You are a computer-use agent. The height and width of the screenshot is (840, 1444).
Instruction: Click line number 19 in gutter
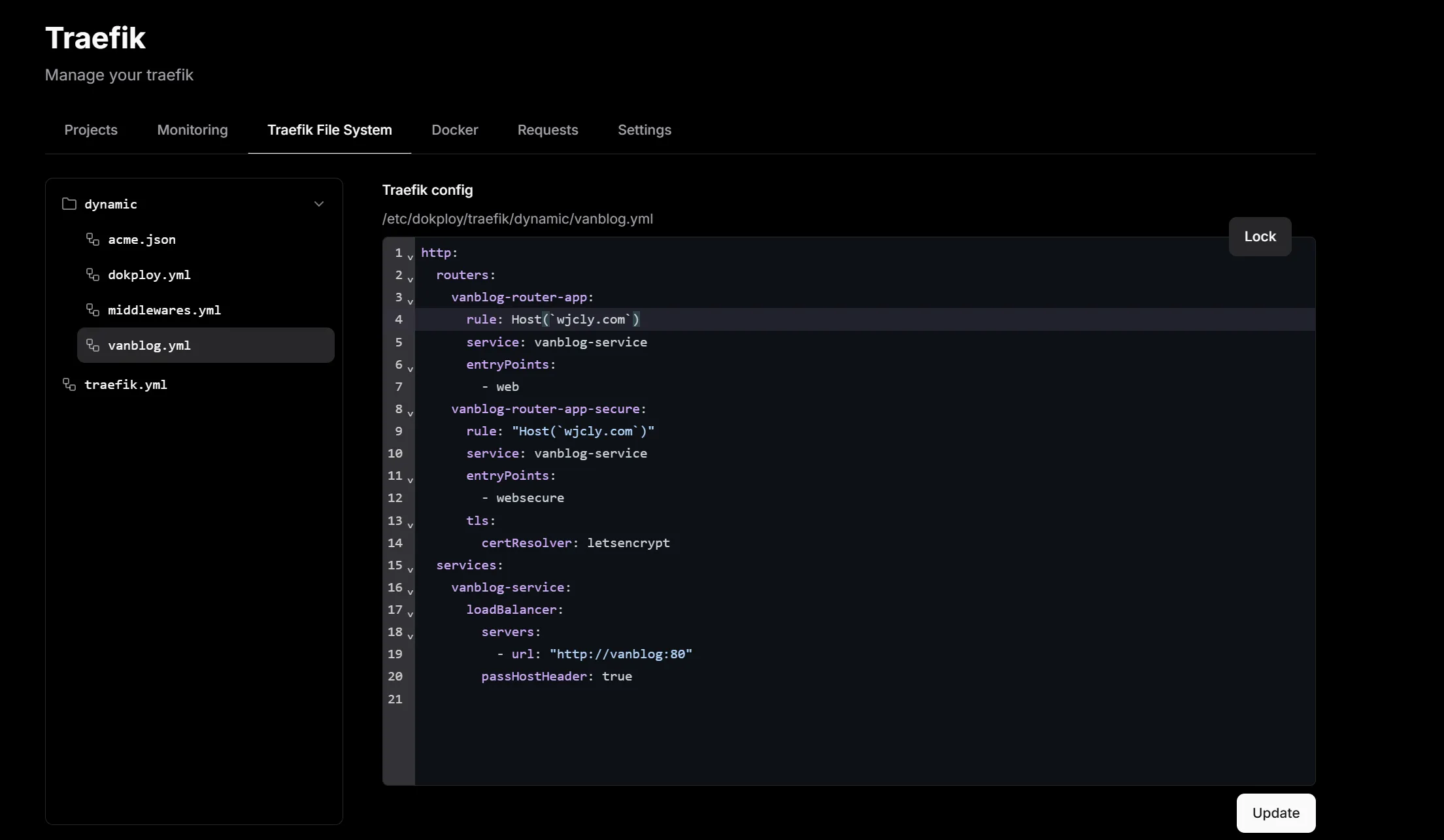pyautogui.click(x=395, y=654)
